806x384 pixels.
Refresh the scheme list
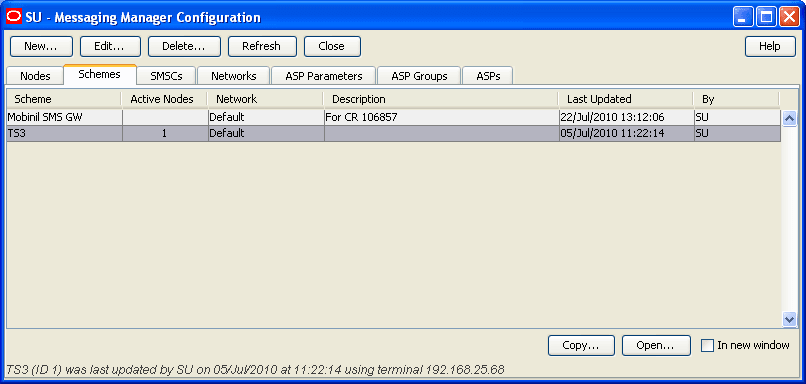(262, 46)
